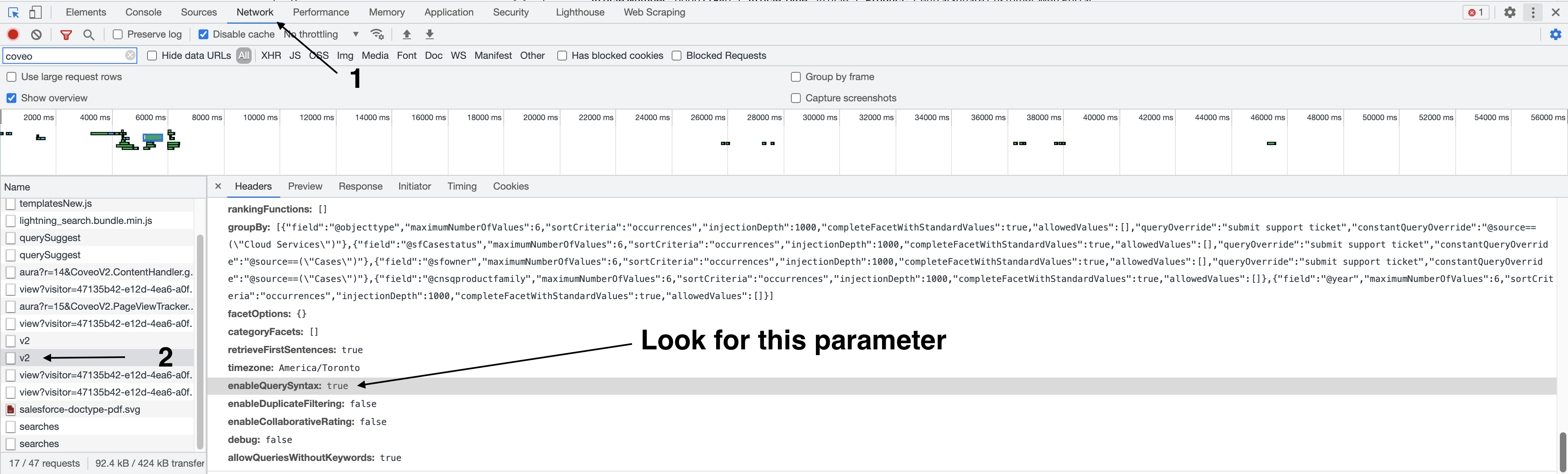Open the three-dot DevTools options menu
Image resolution: width=1568 pixels, height=474 pixels.
1533,11
